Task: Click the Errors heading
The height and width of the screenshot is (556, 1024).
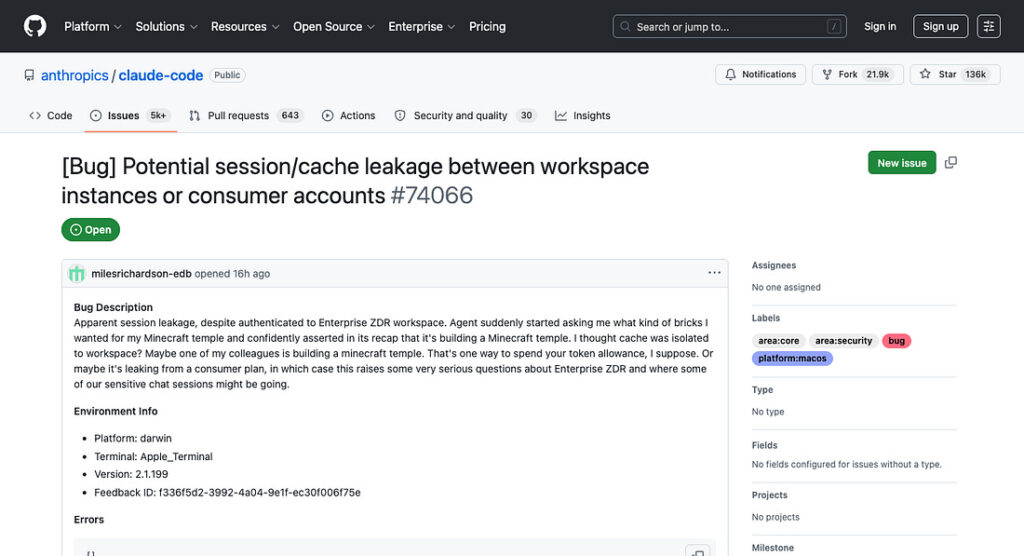Action: point(89,520)
